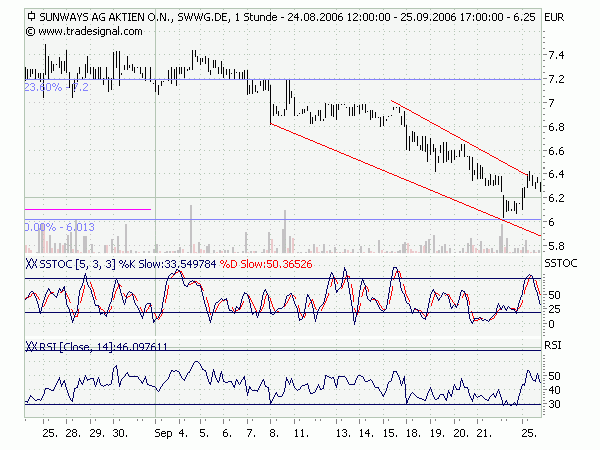Click the 19. date label
Image resolution: width=600 pixels, height=450 pixels.
click(437, 433)
